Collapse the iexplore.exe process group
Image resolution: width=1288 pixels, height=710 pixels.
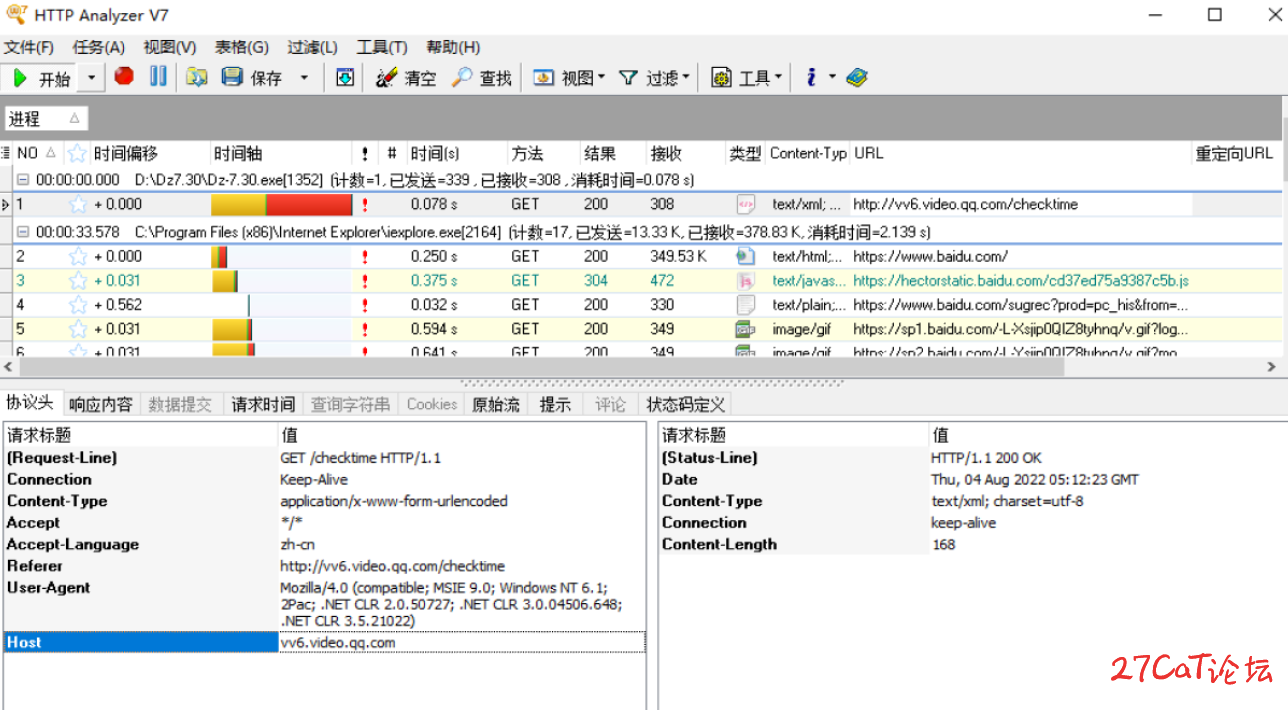[x=22, y=232]
